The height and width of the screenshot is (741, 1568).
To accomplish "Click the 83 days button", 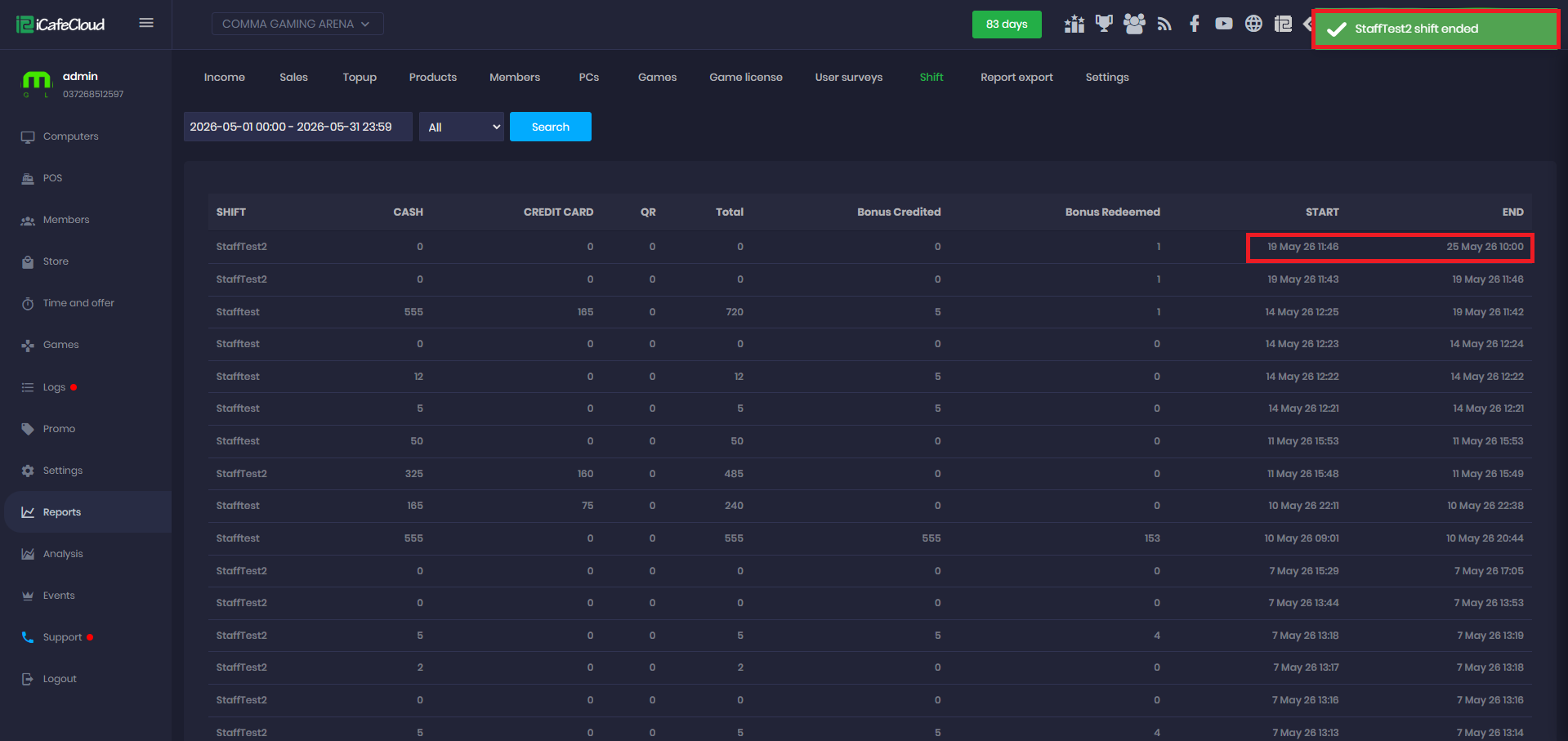I will coord(1007,24).
